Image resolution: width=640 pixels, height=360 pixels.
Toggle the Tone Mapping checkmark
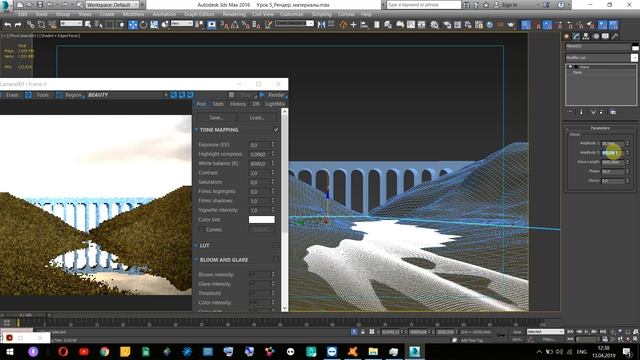[276, 129]
